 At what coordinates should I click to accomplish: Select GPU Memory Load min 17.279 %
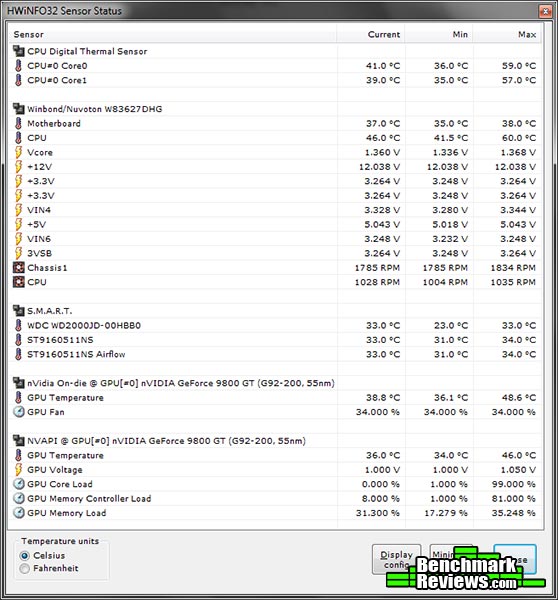(x=445, y=513)
